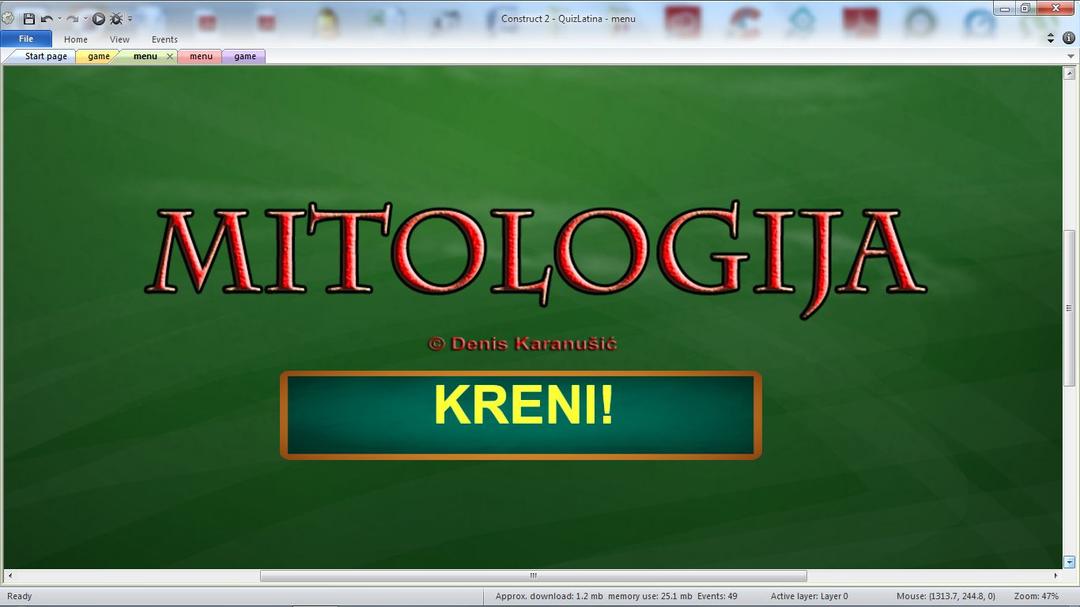
Task: Open the File menu
Action: pos(26,39)
